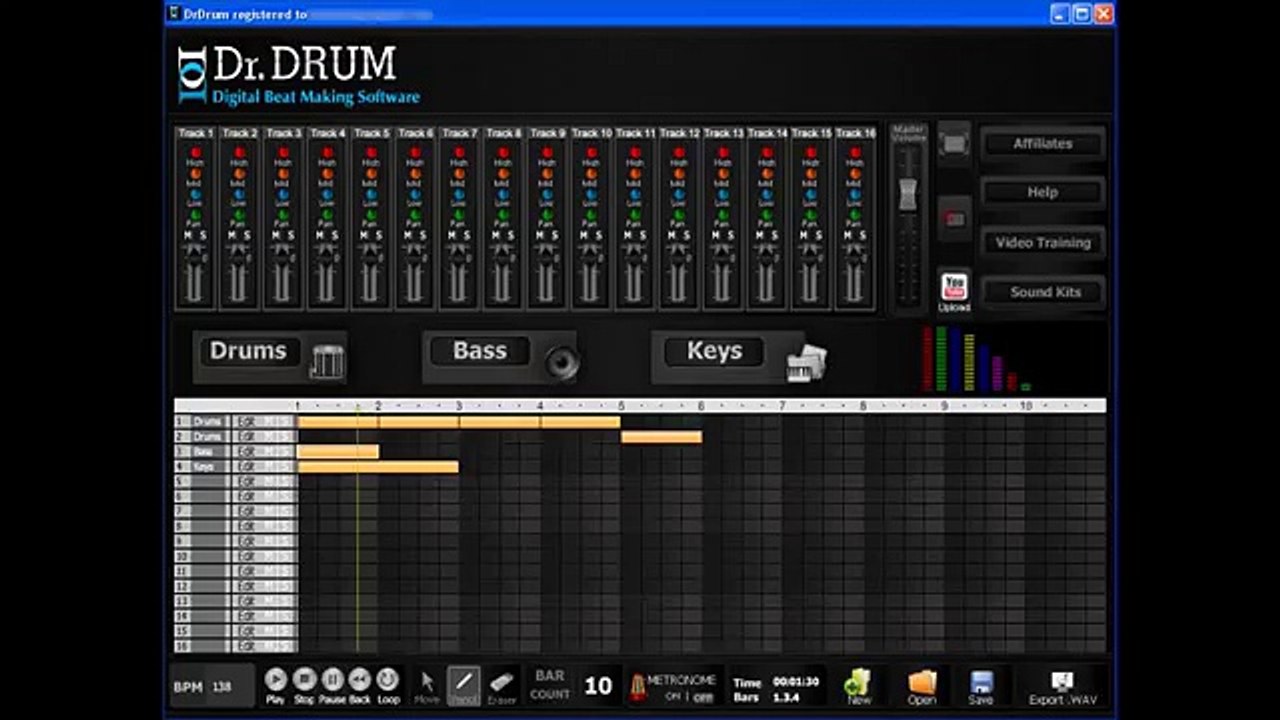Click Edit on empty sequencer row 10
The height and width of the screenshot is (720, 1280).
pyautogui.click(x=247, y=557)
